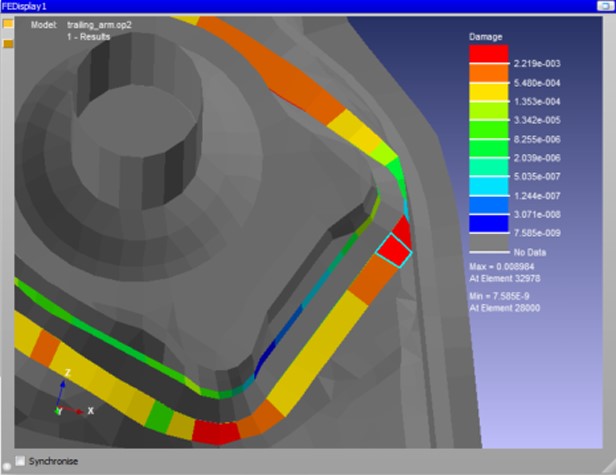Click the yellow swatch in Damage legend
Viewport: 616px width, 475px height.
[x=489, y=92]
